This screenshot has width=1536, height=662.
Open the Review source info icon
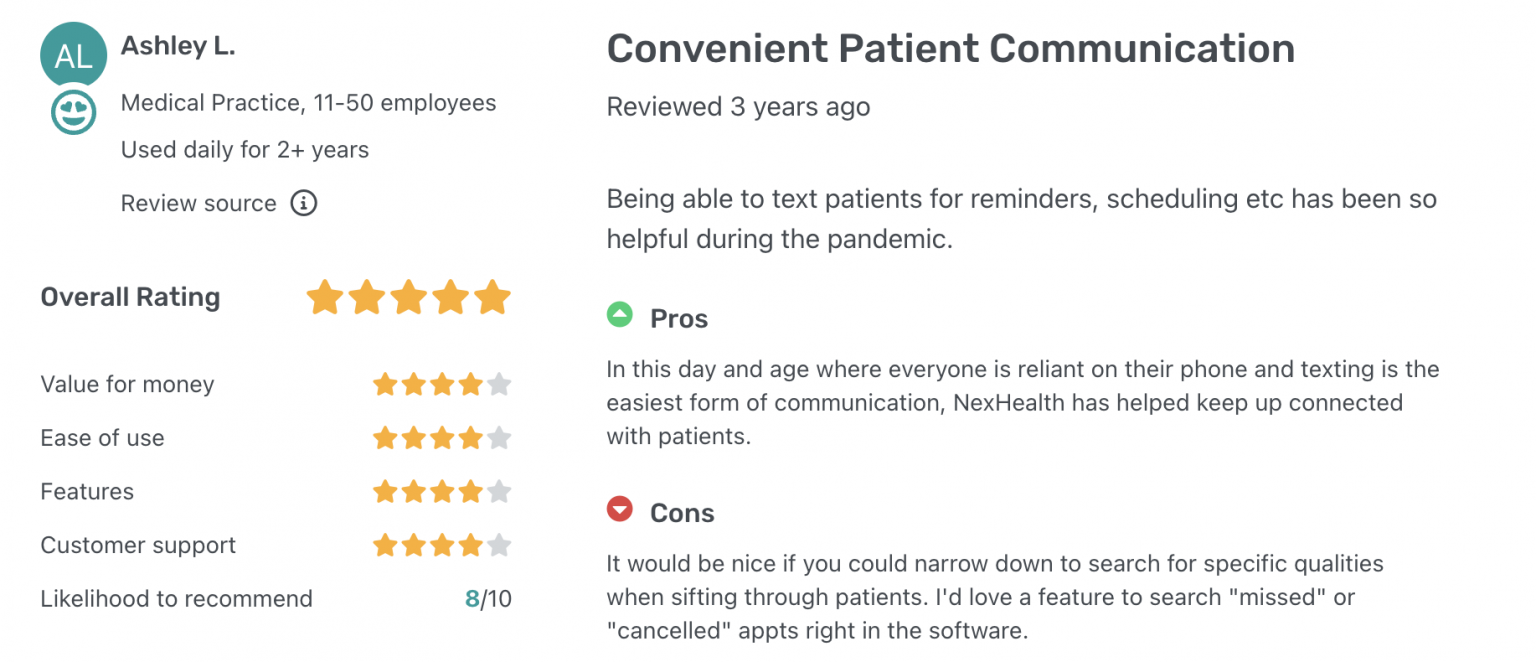(x=303, y=203)
